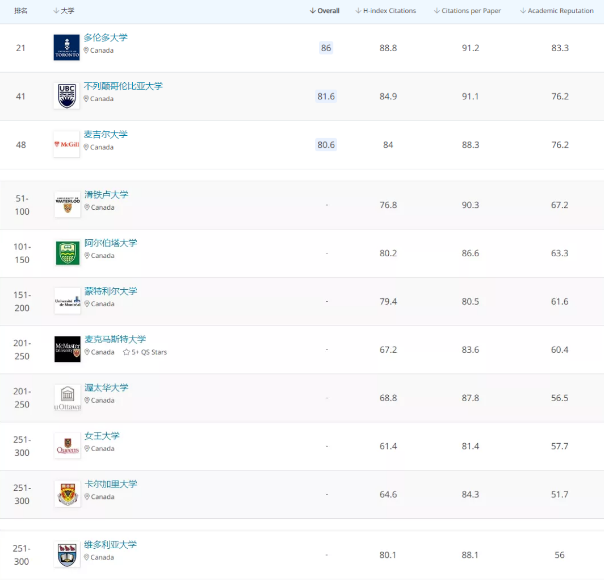
Task: Click H-index value 64.6
Action: [x=388, y=495]
